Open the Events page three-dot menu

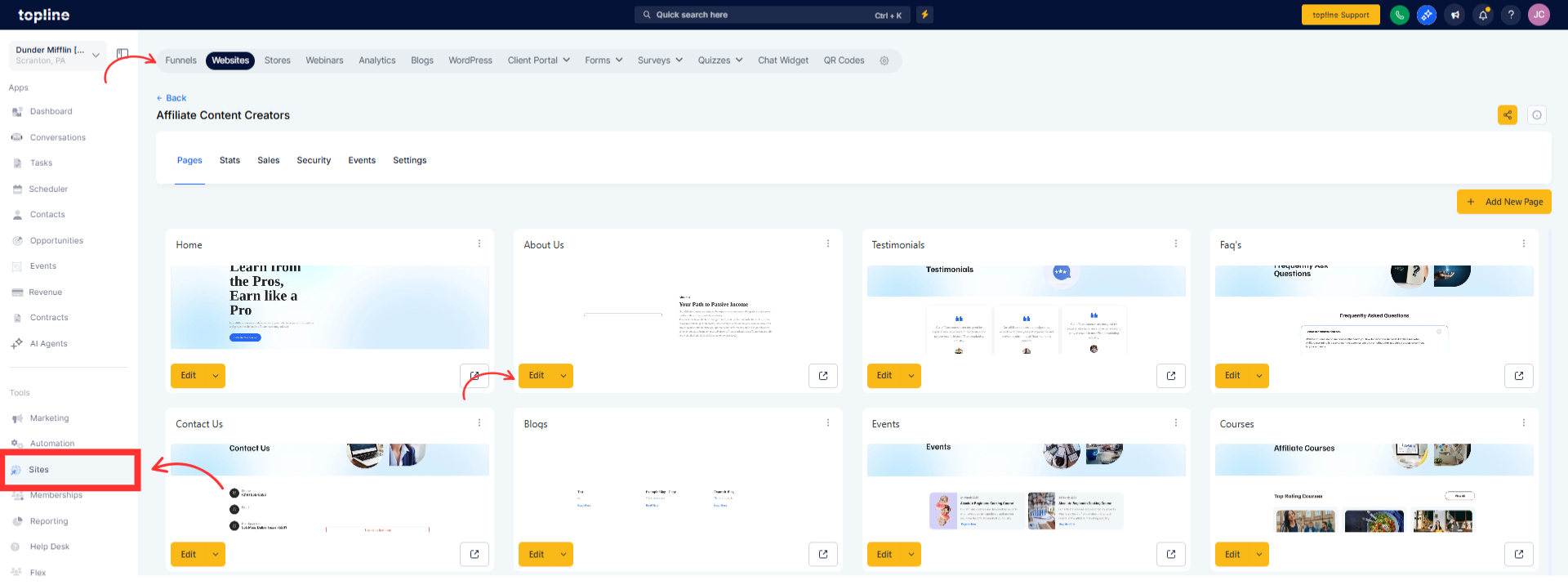click(1175, 422)
